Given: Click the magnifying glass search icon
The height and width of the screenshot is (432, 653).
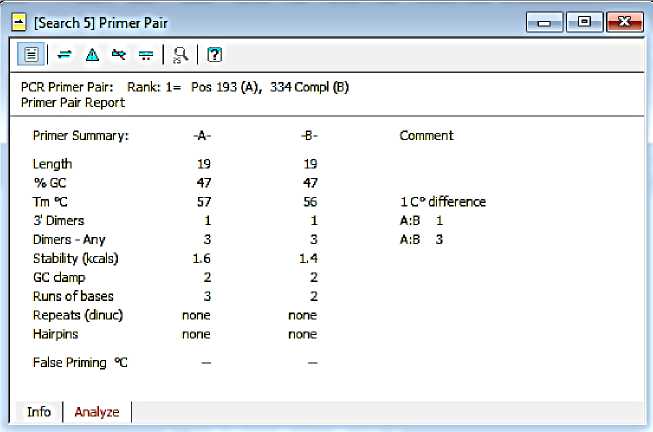Looking at the screenshot, I should click(181, 53).
